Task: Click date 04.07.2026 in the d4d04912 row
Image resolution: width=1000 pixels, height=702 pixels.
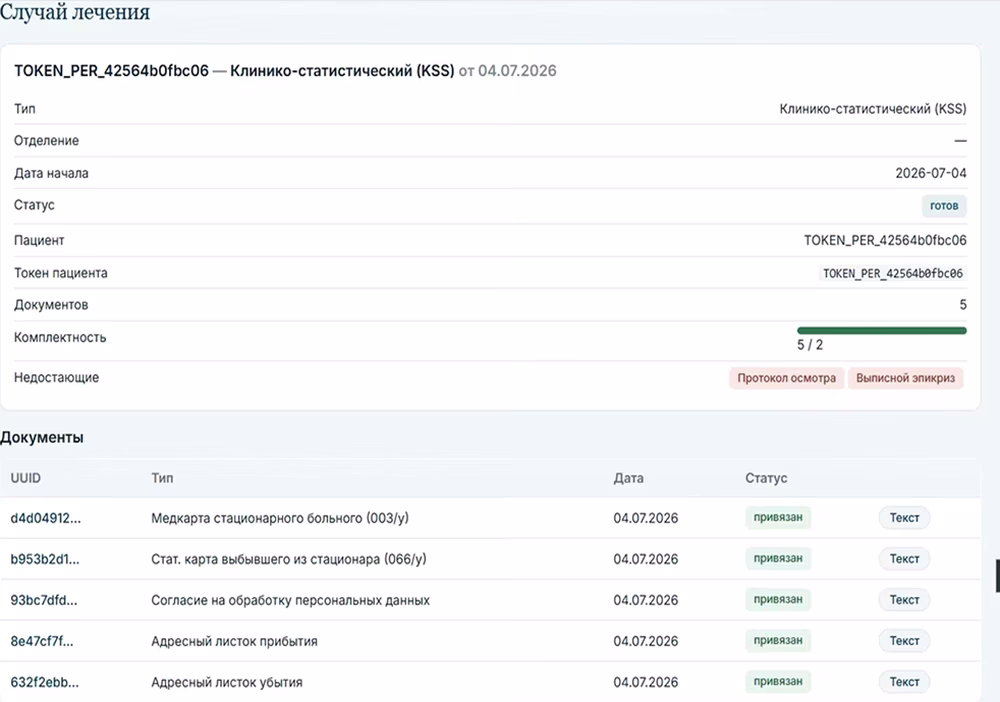Action: point(645,518)
